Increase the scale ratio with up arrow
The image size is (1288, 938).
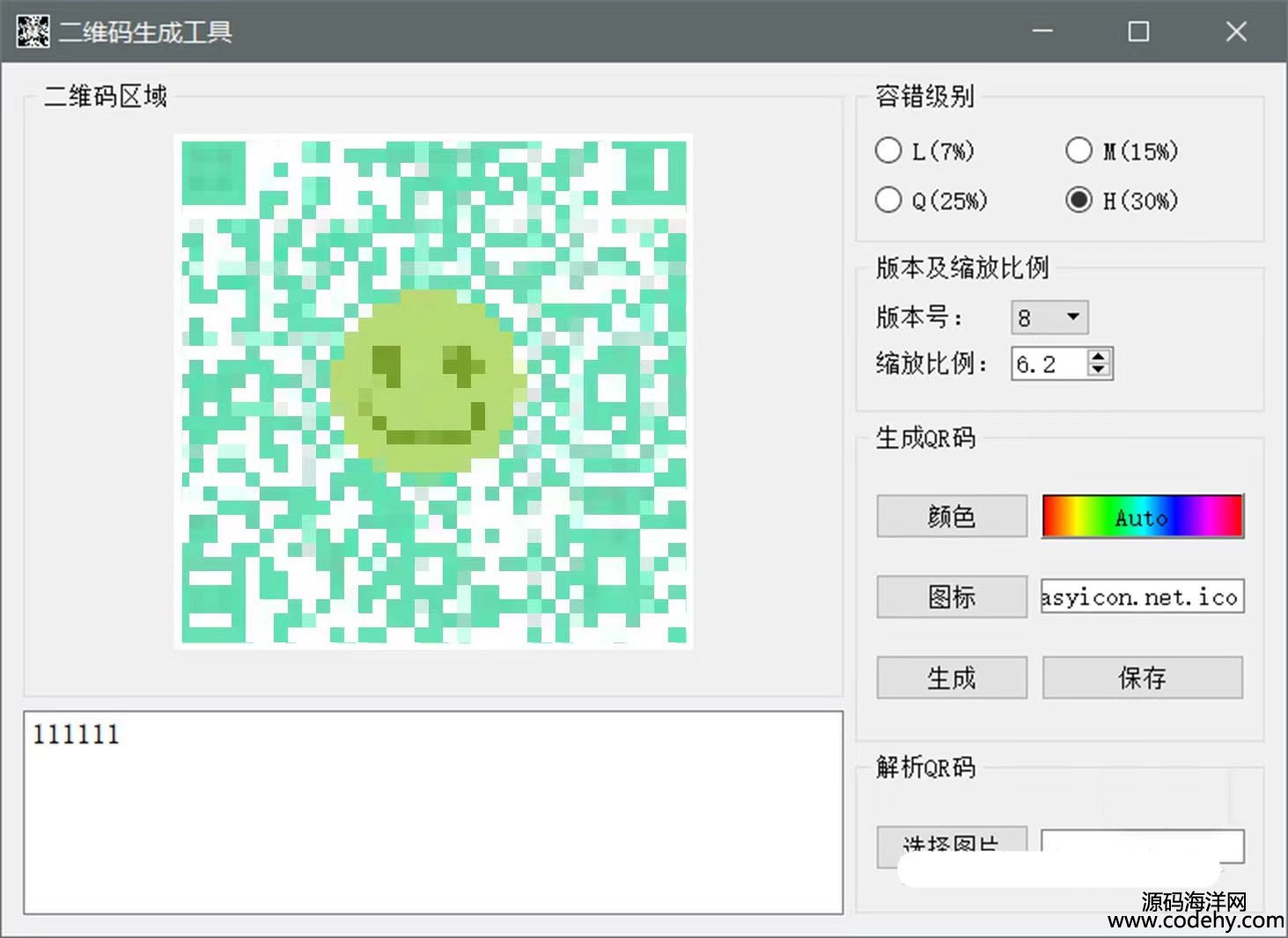1098,357
